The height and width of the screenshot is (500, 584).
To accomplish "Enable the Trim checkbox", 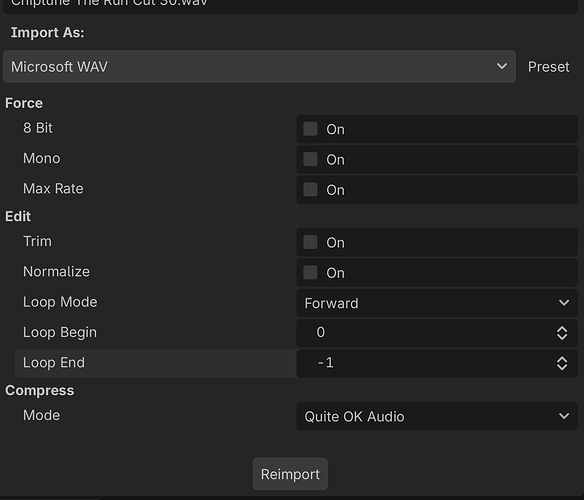I will [x=310, y=242].
